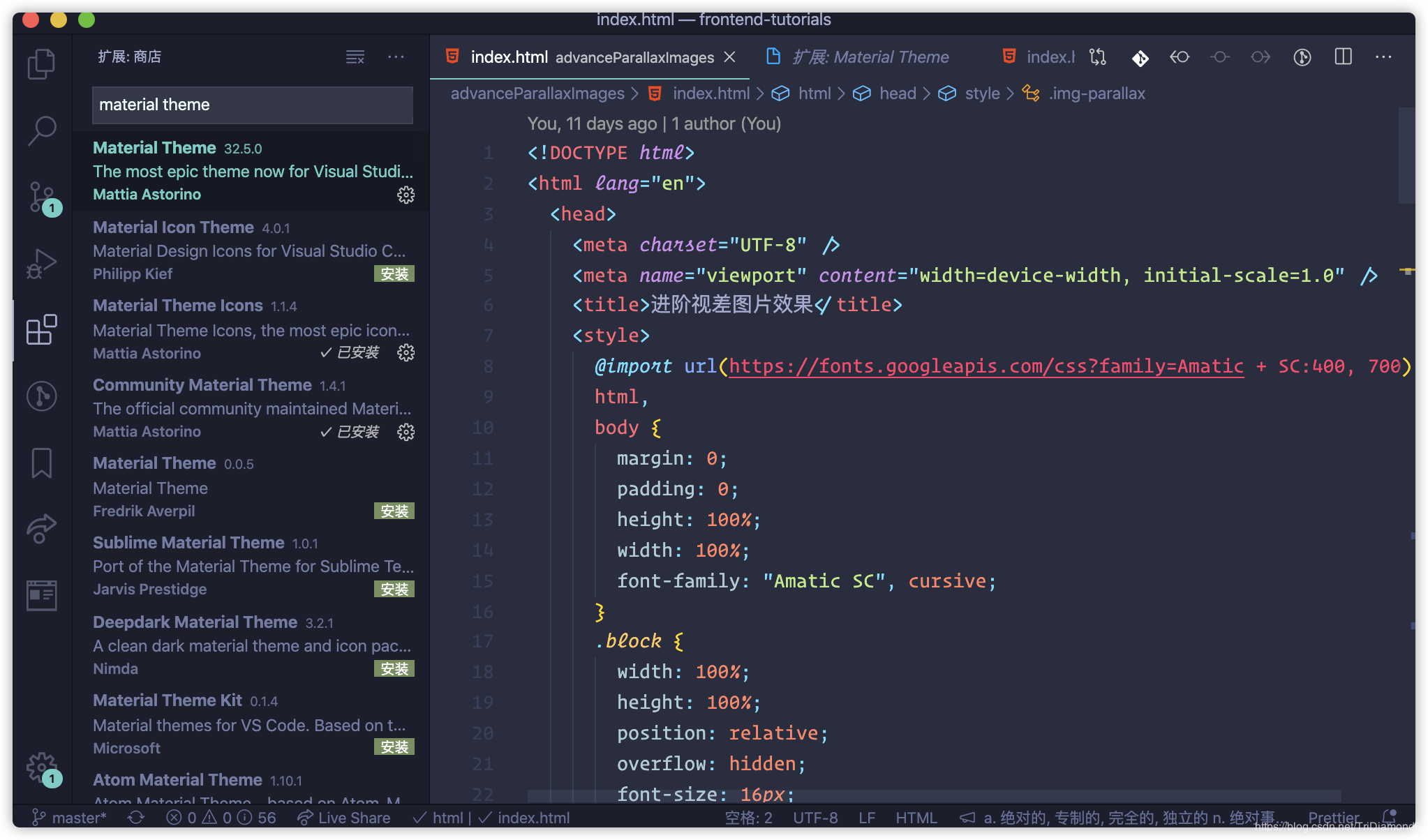The height and width of the screenshot is (840, 1428).
Task: Click the file history clock icon
Action: point(1302,57)
